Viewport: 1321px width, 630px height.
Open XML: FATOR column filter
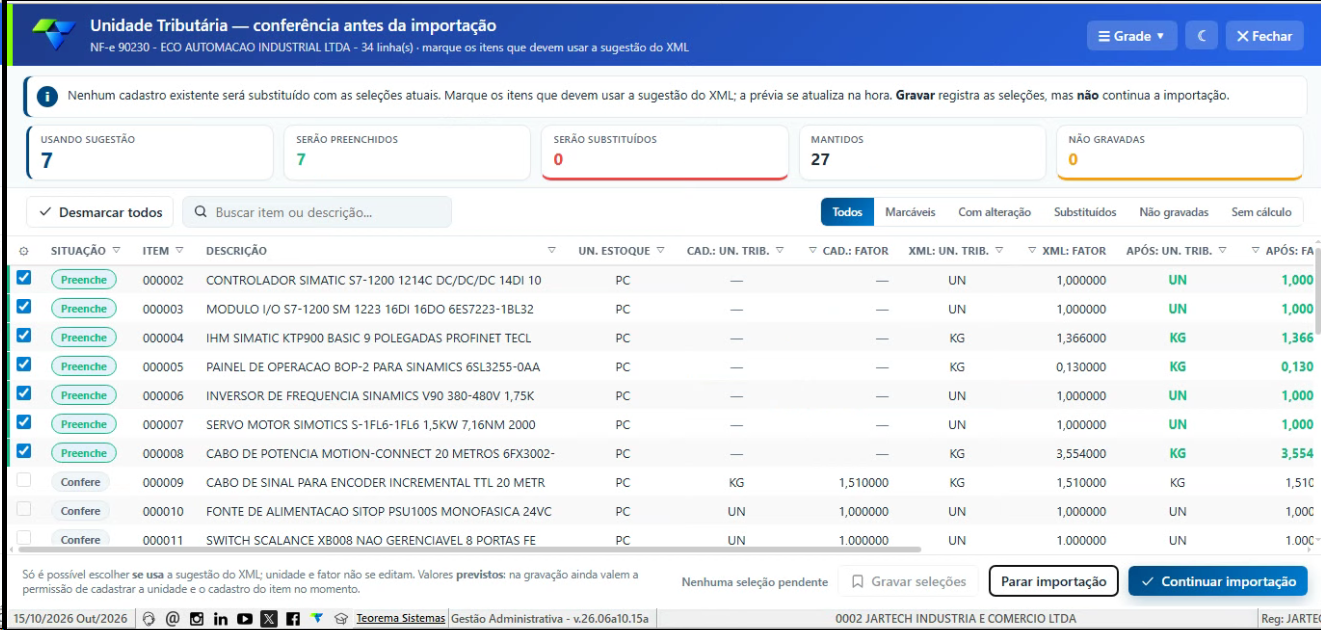coord(1032,250)
